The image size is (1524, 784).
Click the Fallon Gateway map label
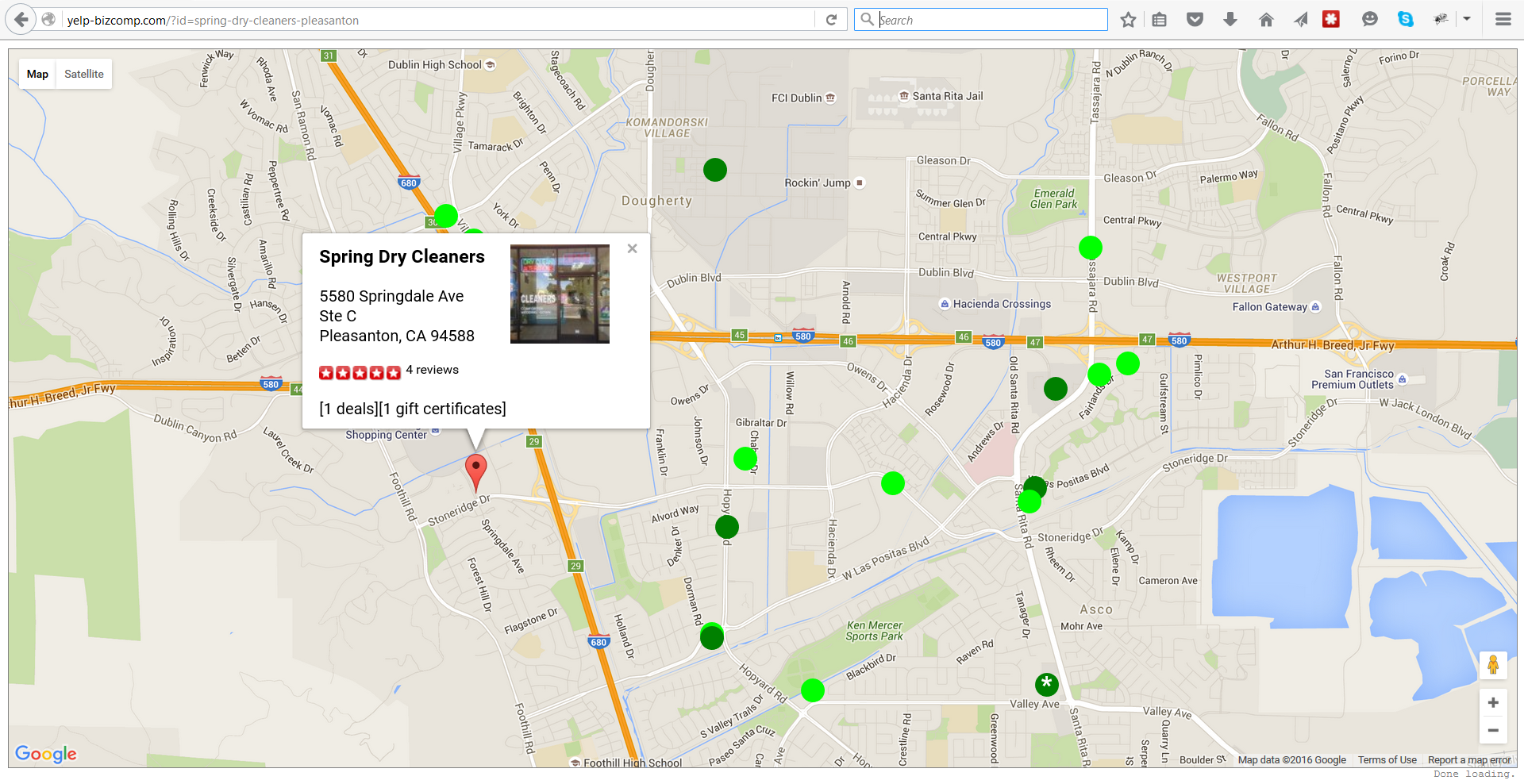coord(1276,307)
